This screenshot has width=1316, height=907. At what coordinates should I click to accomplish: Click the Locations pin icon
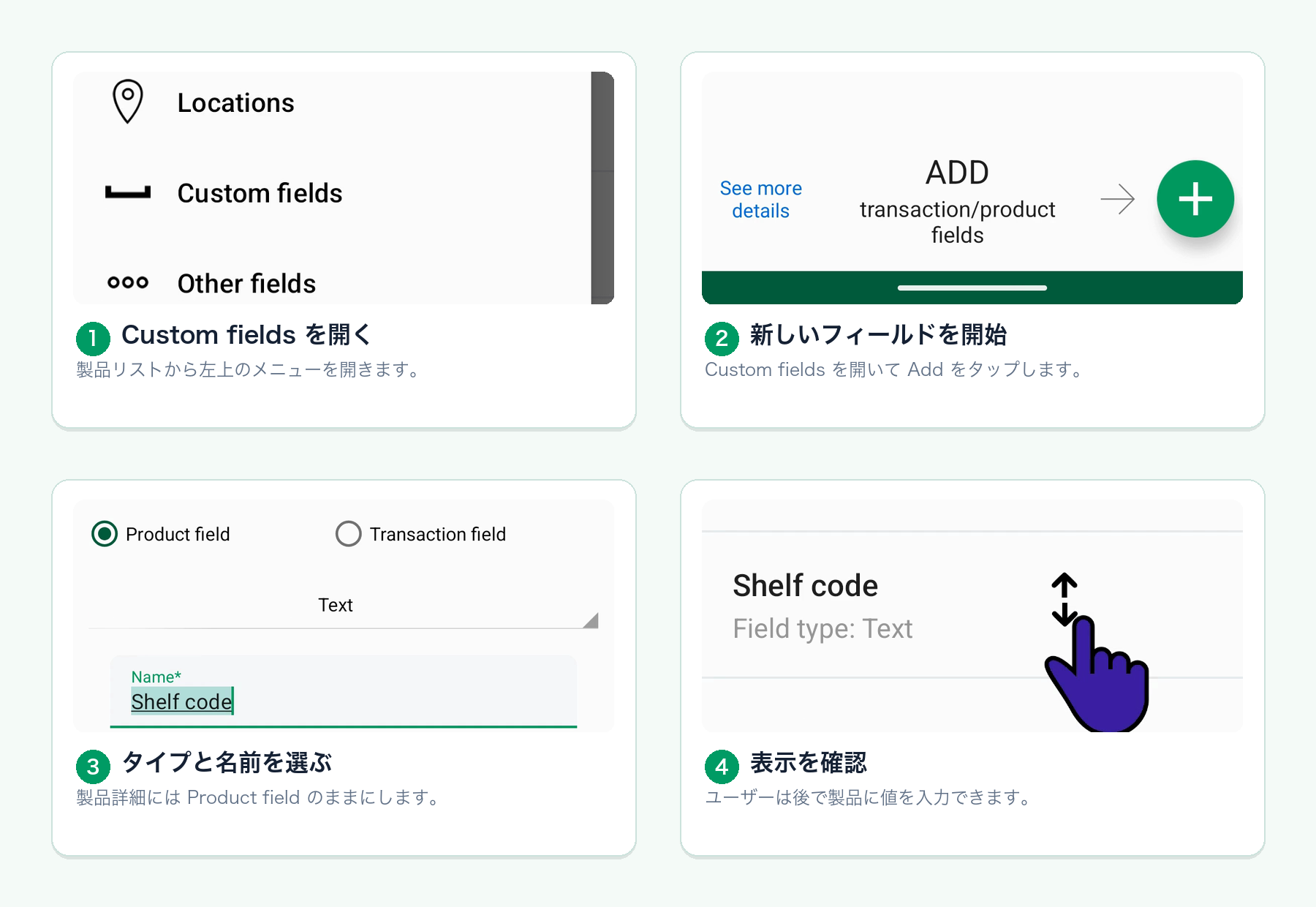[128, 102]
